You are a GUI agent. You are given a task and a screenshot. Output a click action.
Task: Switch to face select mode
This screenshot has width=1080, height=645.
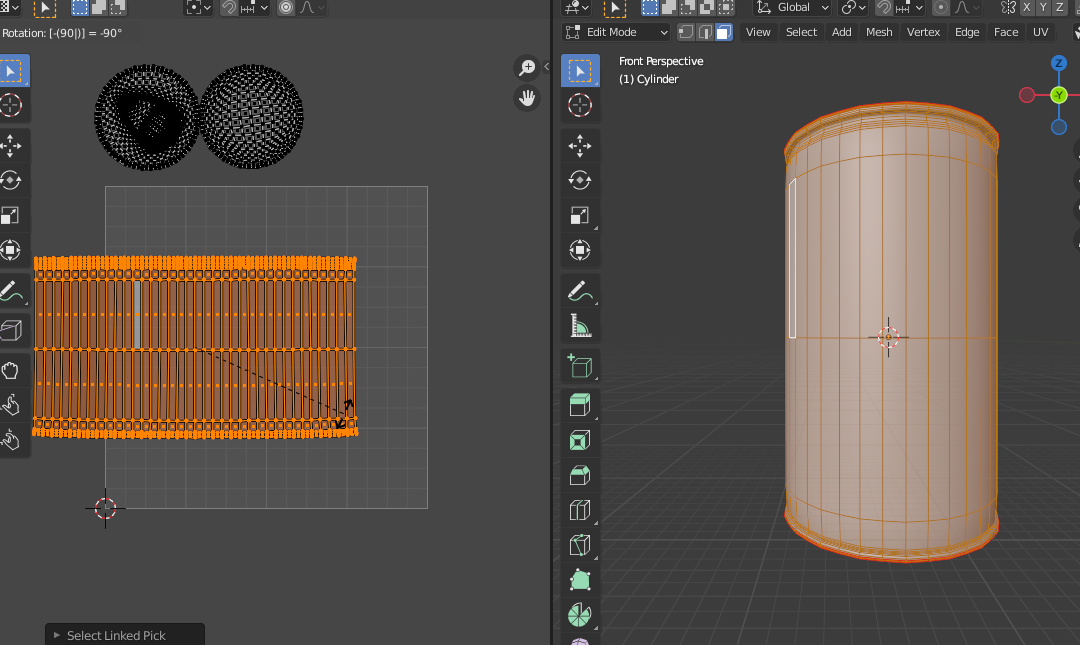pyautogui.click(x=723, y=32)
